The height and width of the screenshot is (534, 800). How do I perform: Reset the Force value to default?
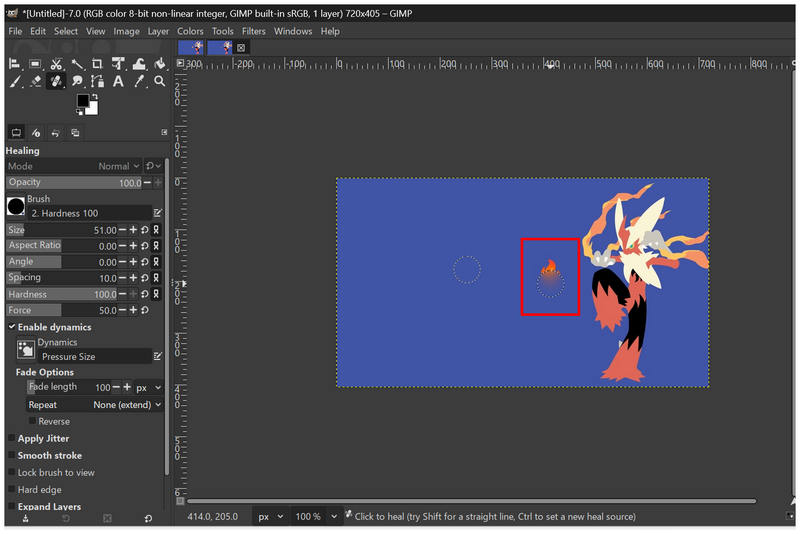145,310
